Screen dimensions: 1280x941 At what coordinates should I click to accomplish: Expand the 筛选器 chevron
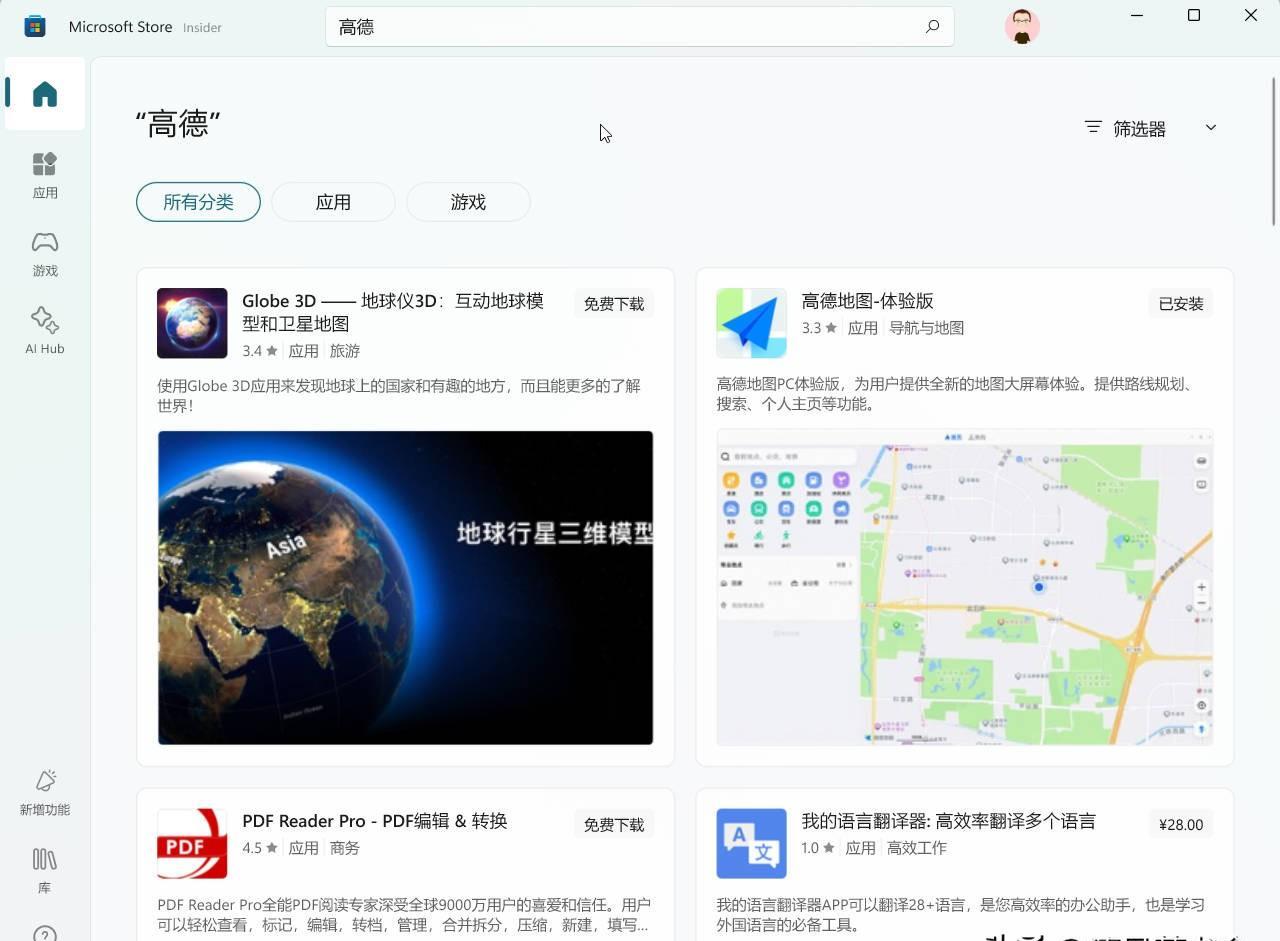[1210, 127]
